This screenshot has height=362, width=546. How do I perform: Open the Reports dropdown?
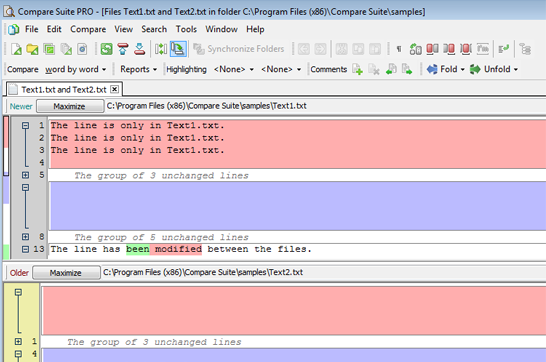[138, 69]
